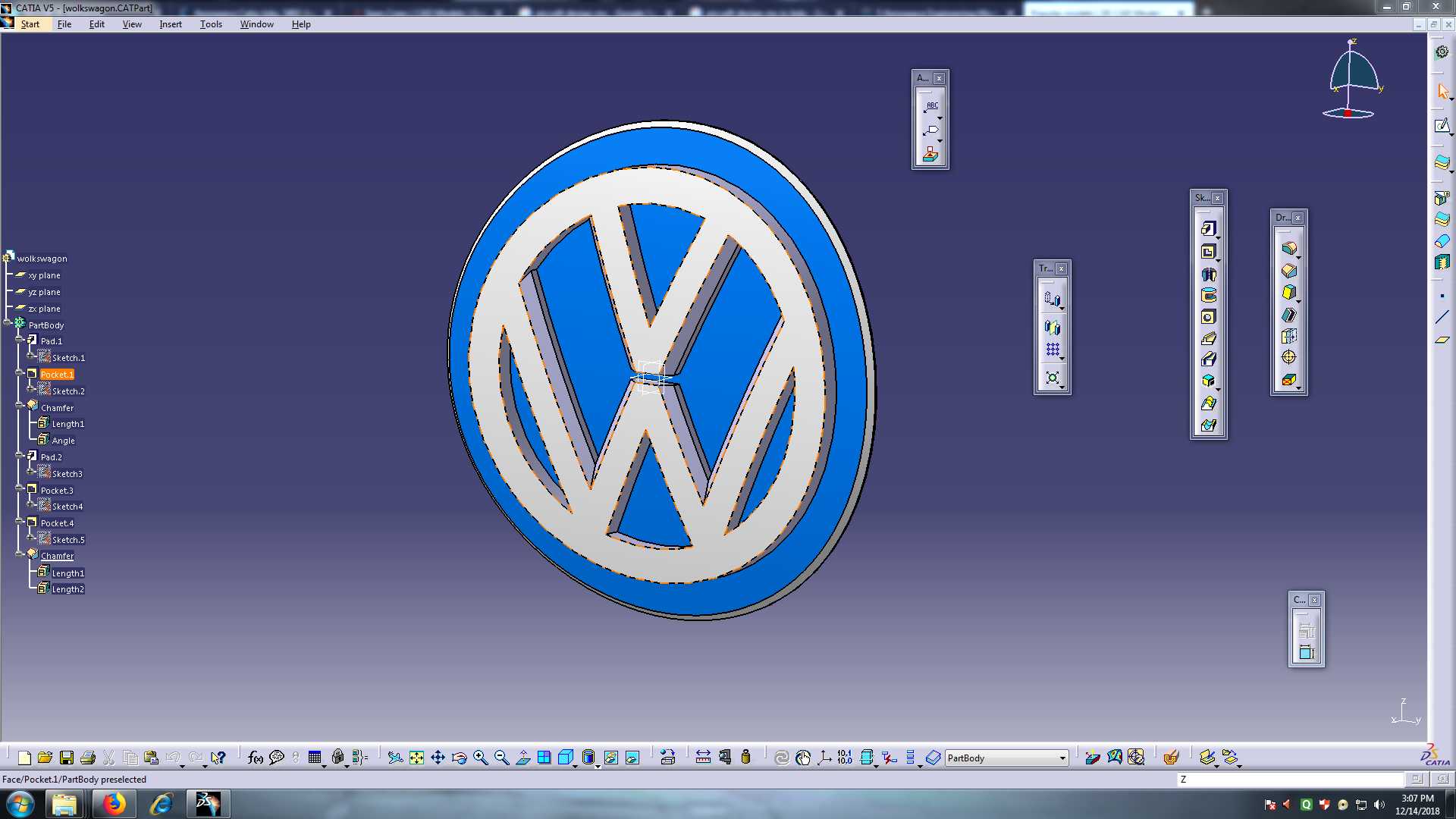Select the Chamfer dress-up tool
Image resolution: width=1456 pixels, height=819 pixels.
[1289, 271]
